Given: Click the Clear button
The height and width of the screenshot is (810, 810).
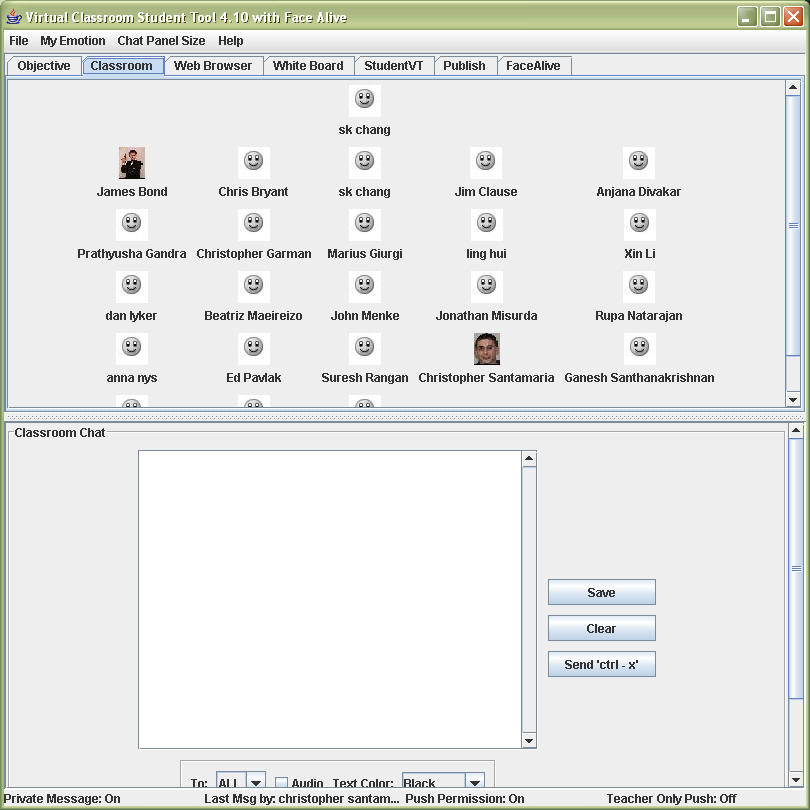Looking at the screenshot, I should pyautogui.click(x=601, y=628).
